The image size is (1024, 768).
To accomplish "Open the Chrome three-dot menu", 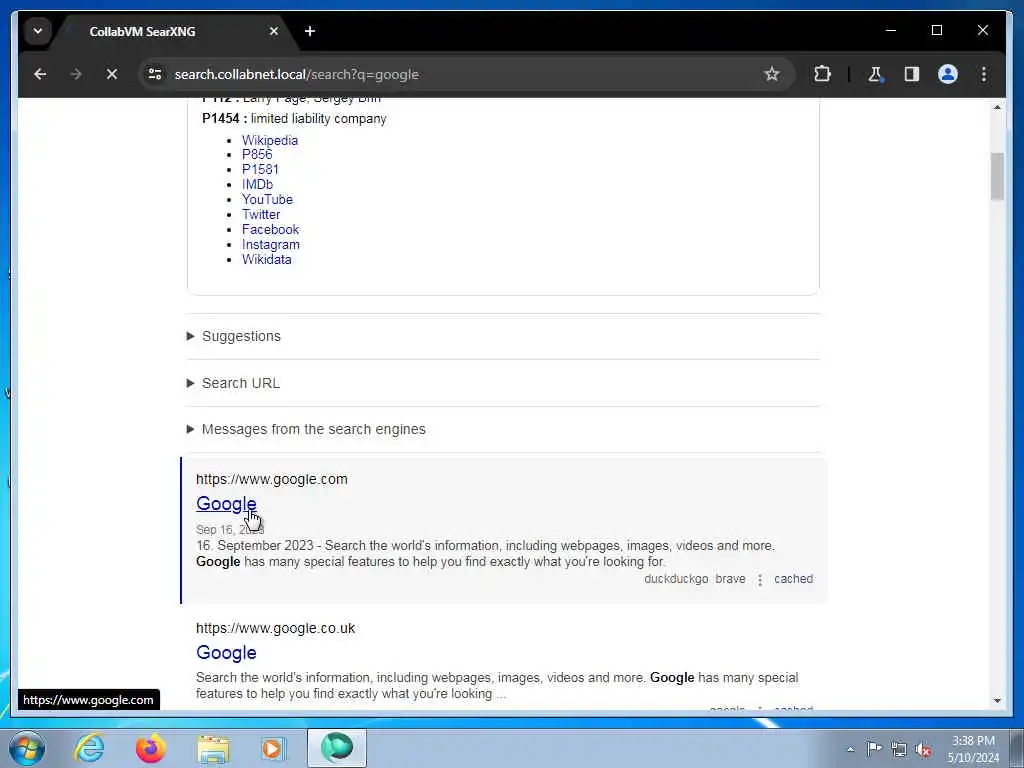I will [984, 74].
